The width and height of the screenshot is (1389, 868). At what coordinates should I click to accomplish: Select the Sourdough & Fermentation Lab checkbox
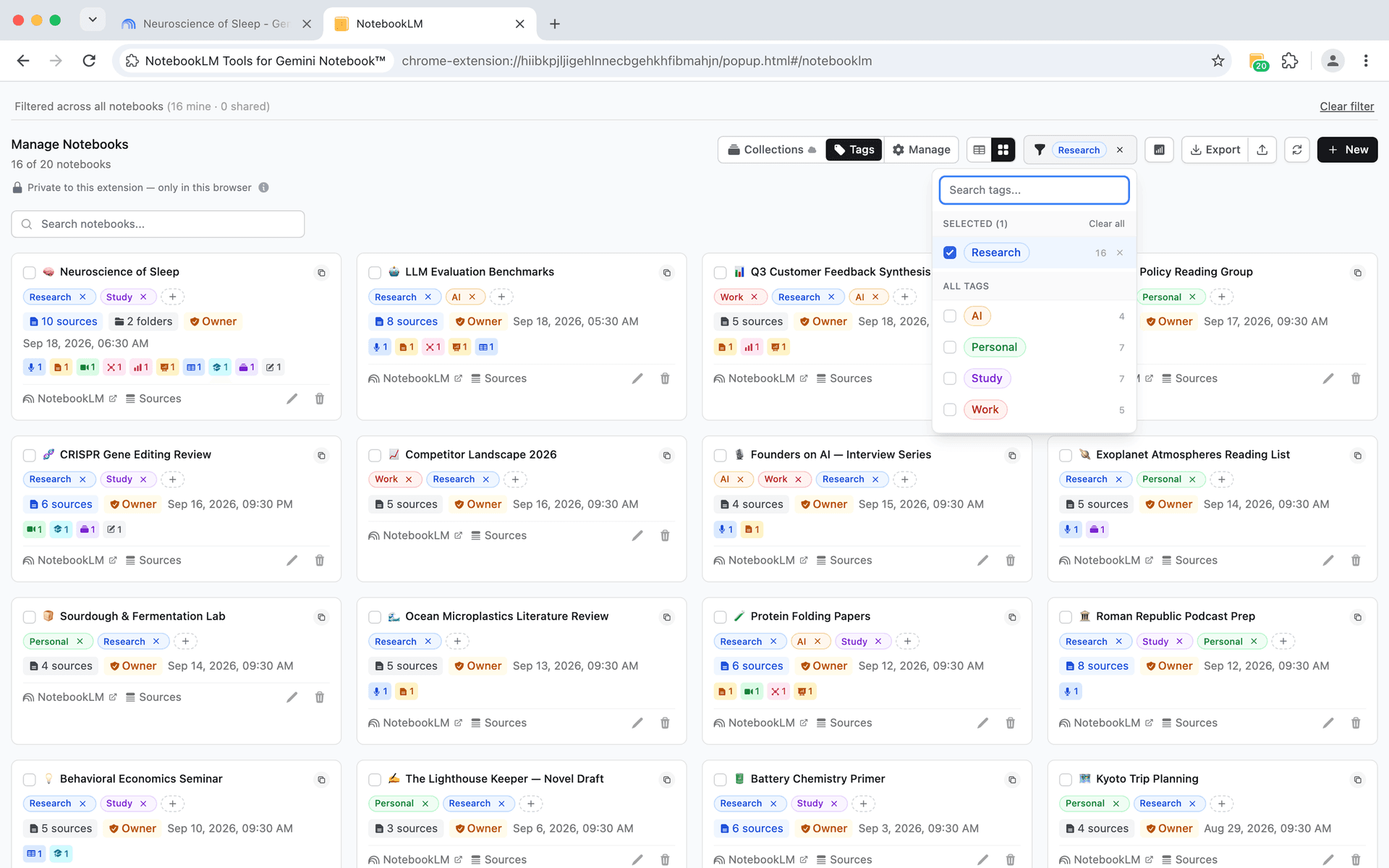coord(30,617)
